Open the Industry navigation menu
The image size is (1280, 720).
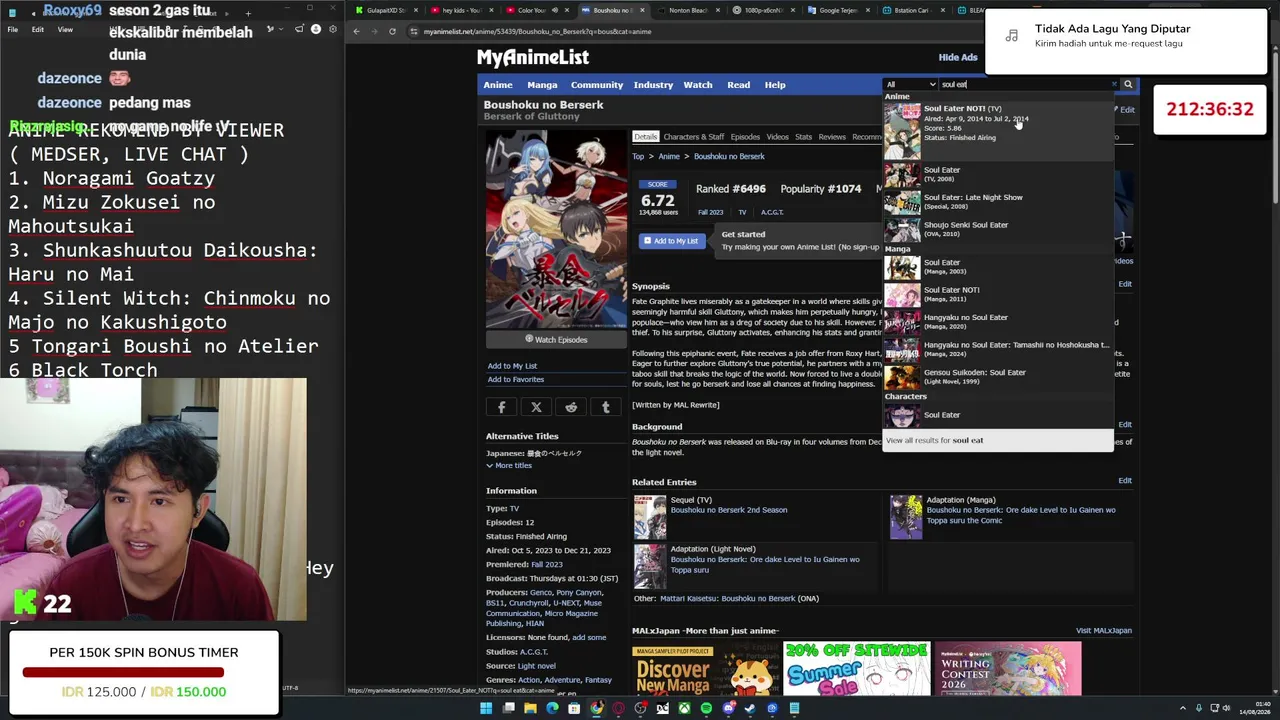[653, 85]
